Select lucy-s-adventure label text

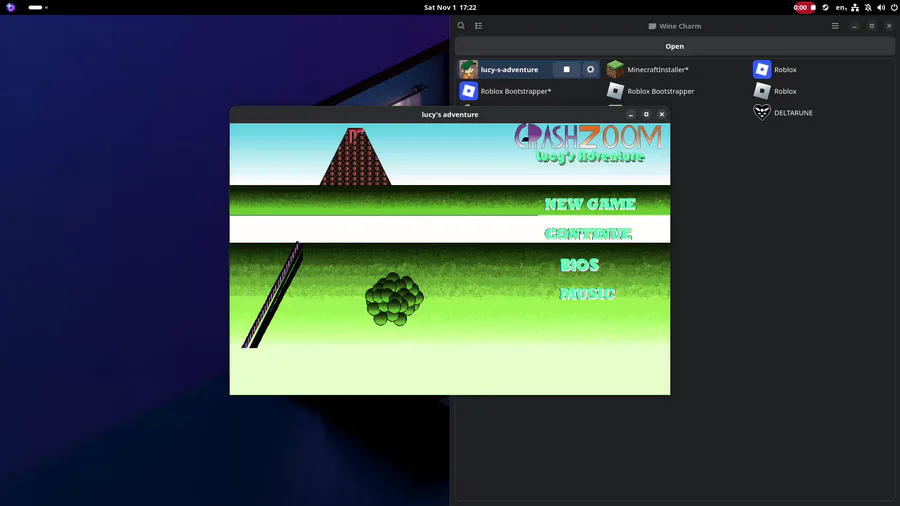coord(510,69)
